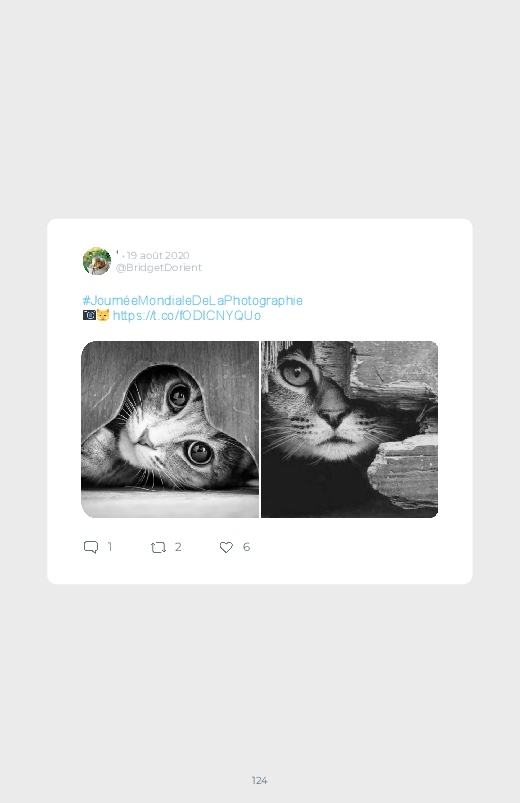520x803 pixels.
Task: Follow the https://t.co/fODICNYQUo link
Action: (x=186, y=315)
